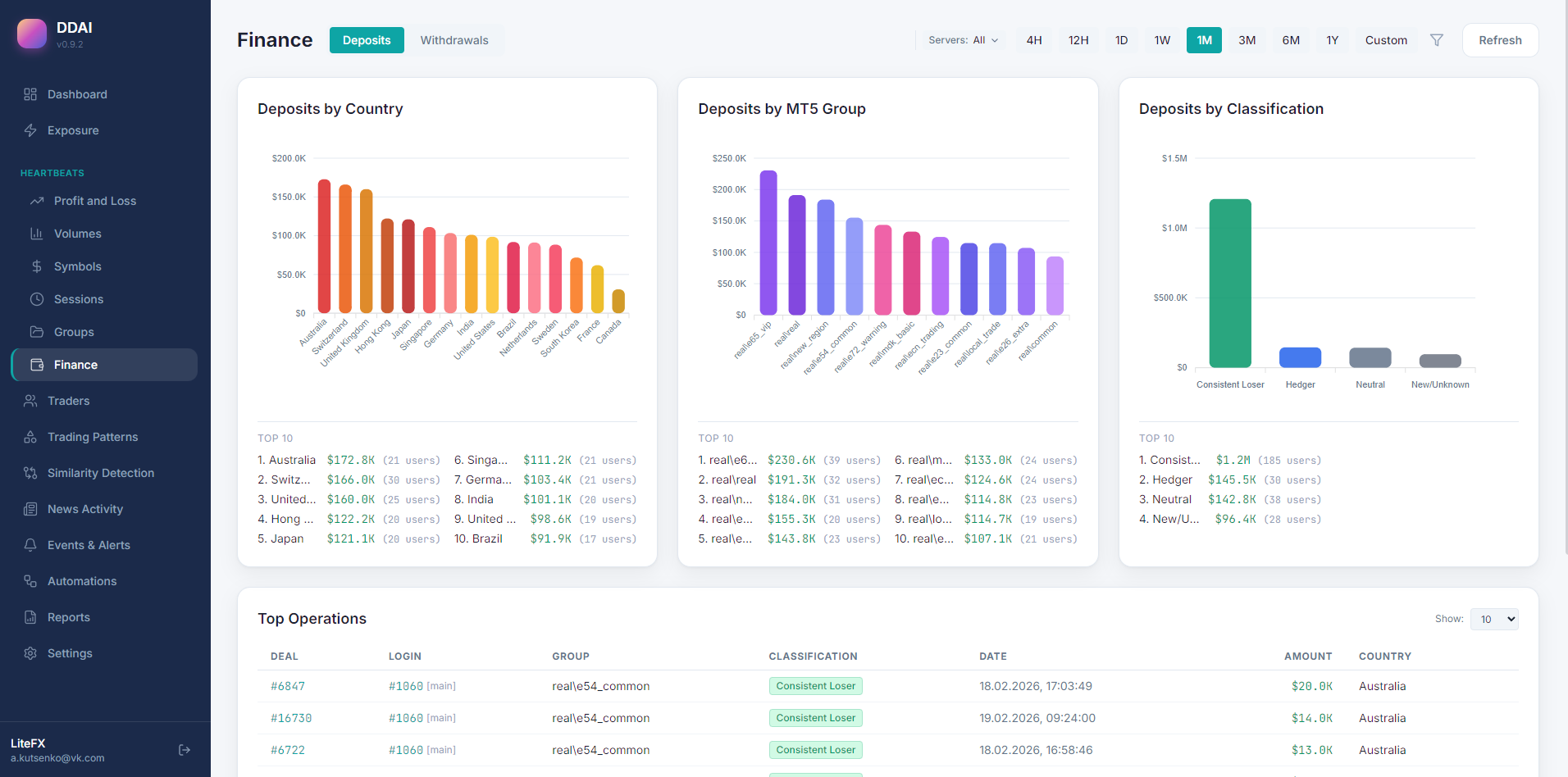Open Dashboard in the sidebar

tap(105, 94)
